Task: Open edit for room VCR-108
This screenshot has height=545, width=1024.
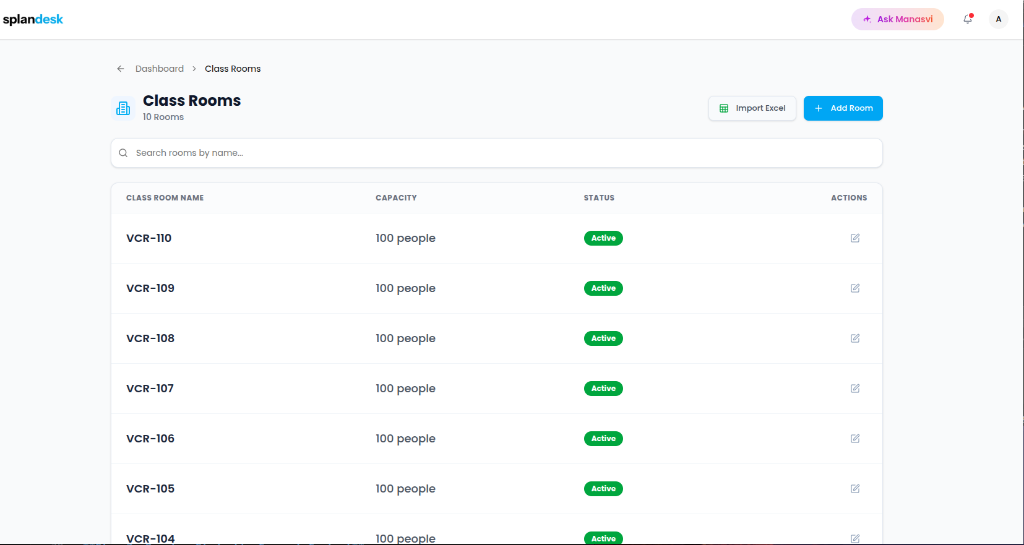Action: [x=855, y=338]
